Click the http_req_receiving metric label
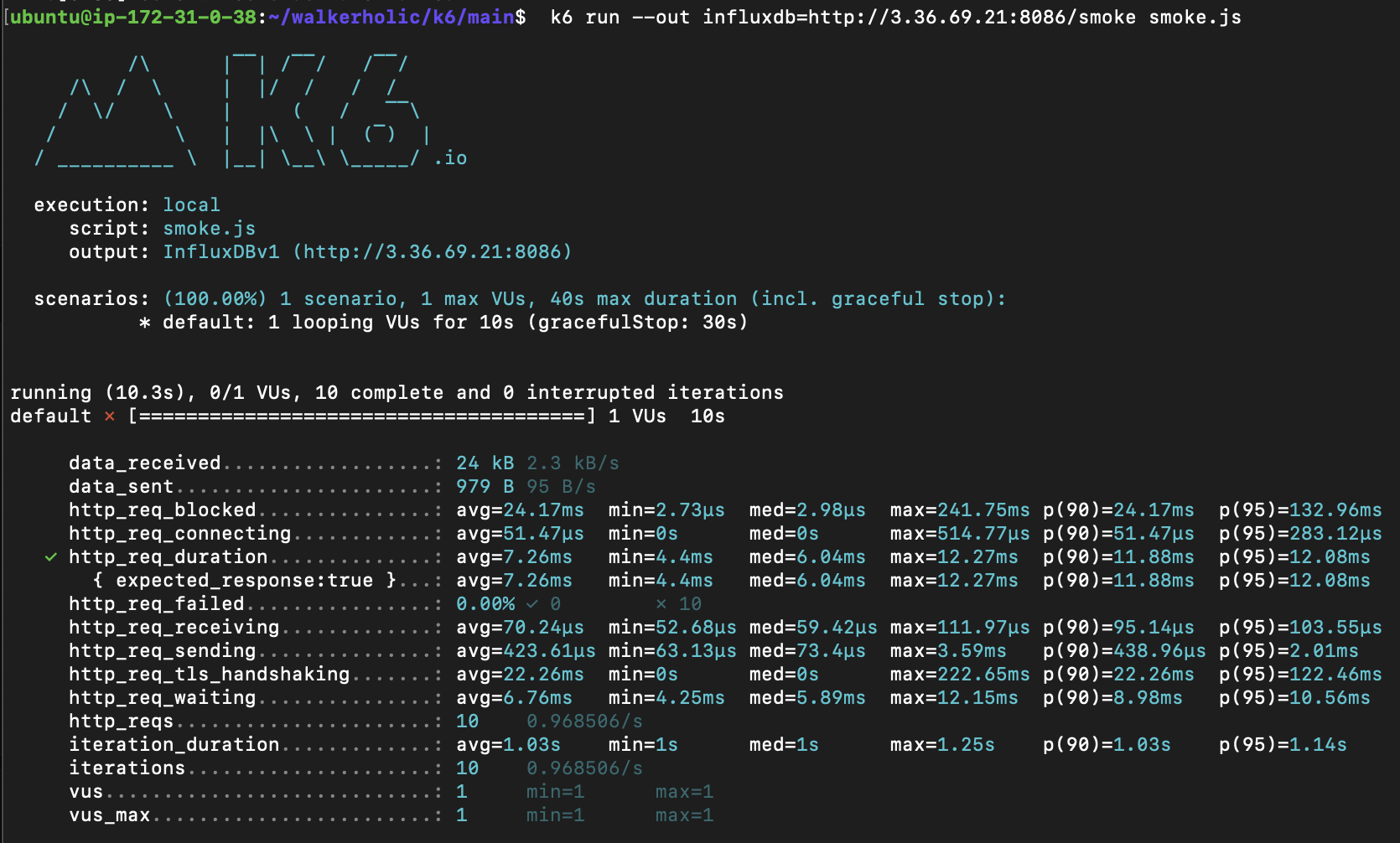This screenshot has width=1400, height=843. tap(174, 628)
